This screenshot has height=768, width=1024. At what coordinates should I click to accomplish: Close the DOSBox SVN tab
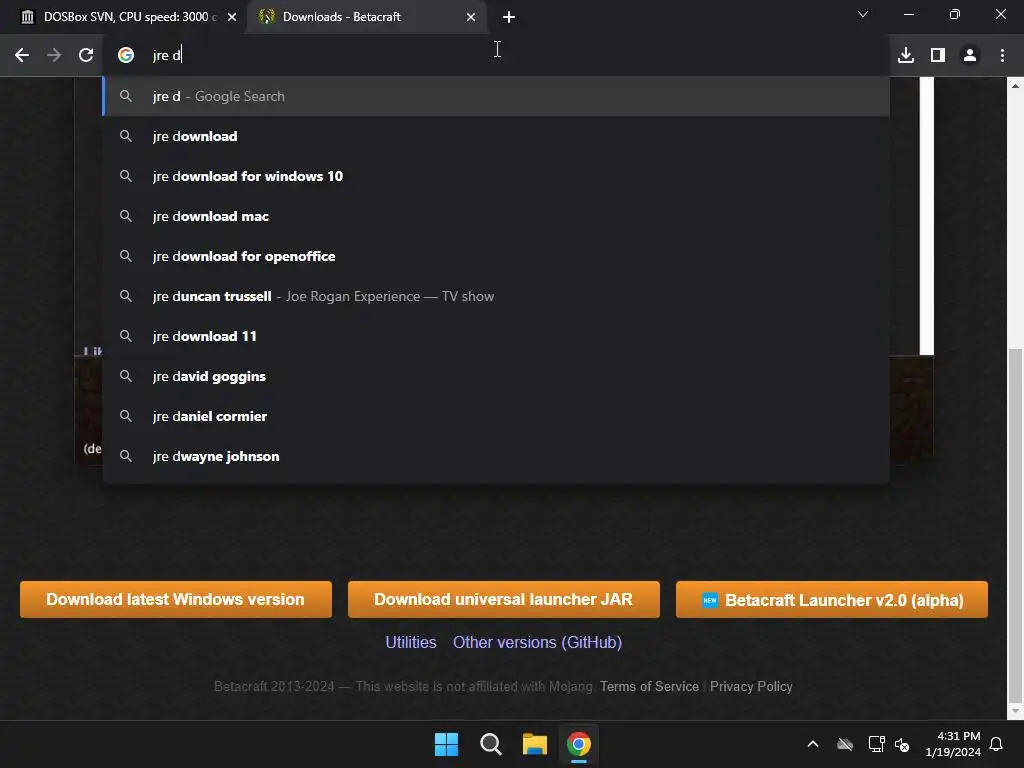click(232, 17)
